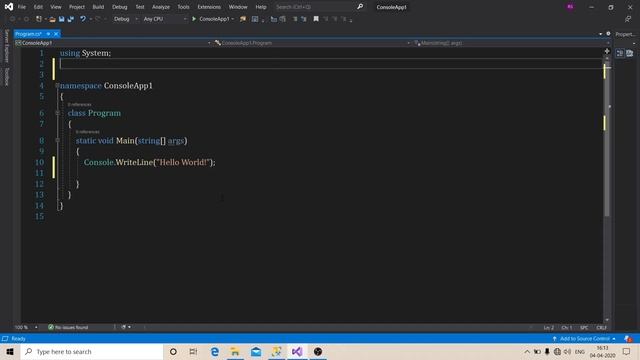Open the Mail app from the taskbar
Viewport: 640px width, 360px height.
point(256,351)
